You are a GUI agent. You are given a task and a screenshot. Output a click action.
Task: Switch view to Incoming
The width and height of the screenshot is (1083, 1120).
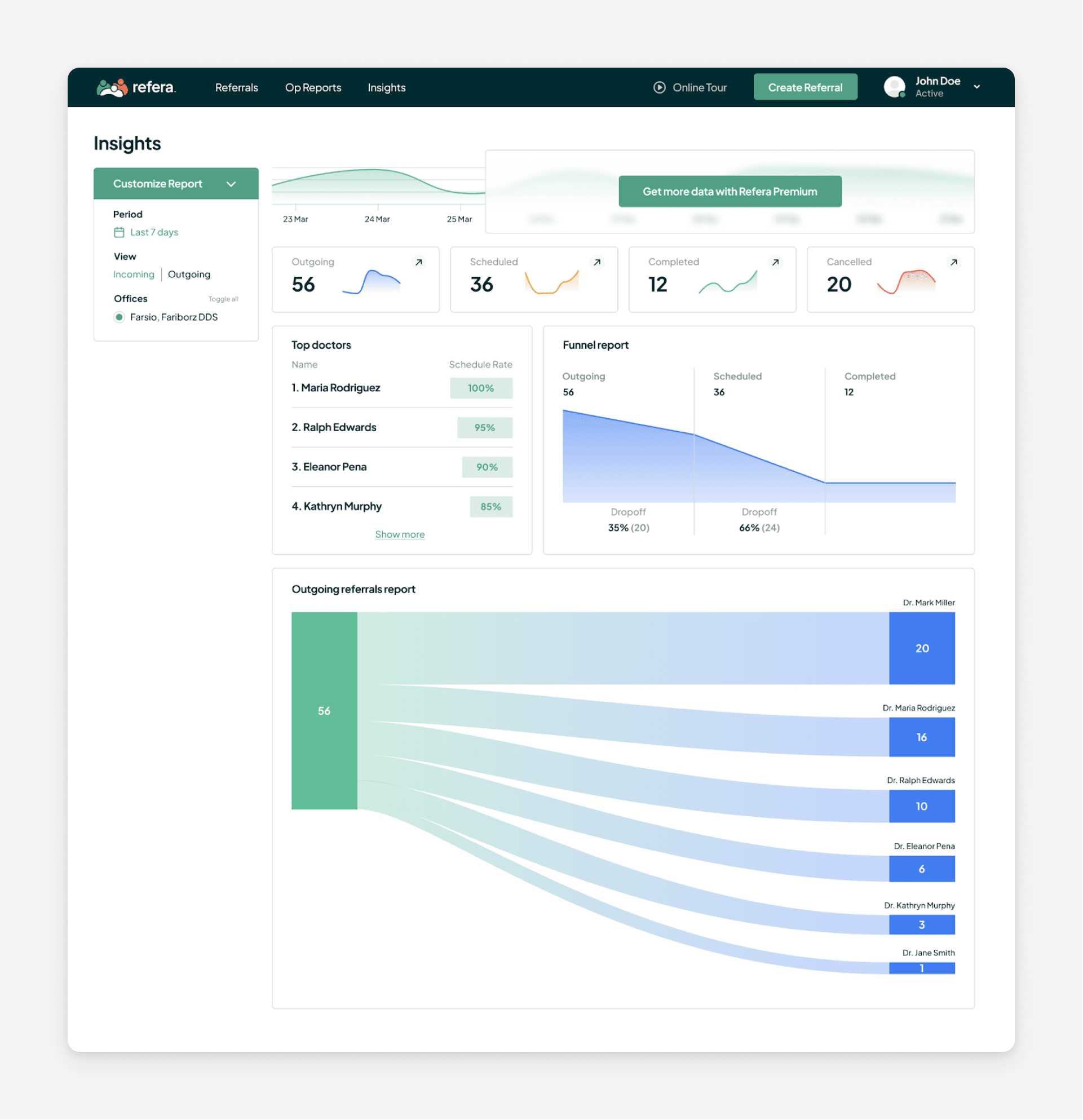[x=134, y=275]
